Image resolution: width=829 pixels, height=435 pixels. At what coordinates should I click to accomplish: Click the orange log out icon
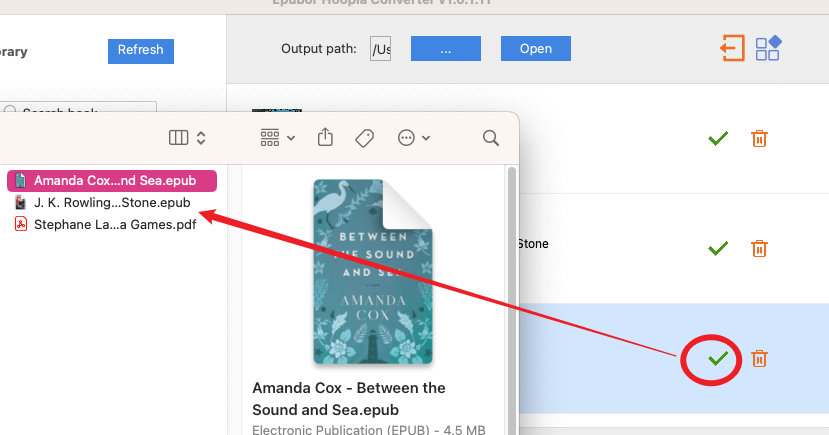click(733, 48)
